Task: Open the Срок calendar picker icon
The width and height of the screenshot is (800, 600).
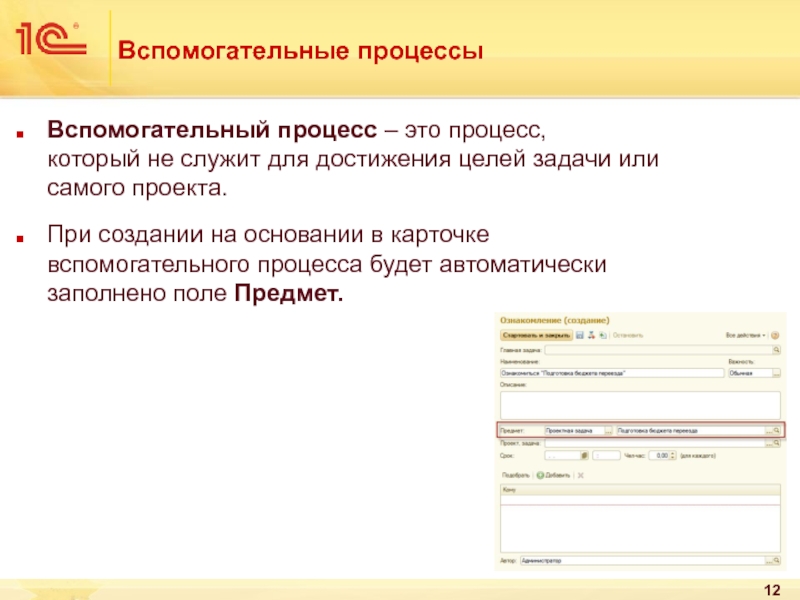Action: click(585, 455)
